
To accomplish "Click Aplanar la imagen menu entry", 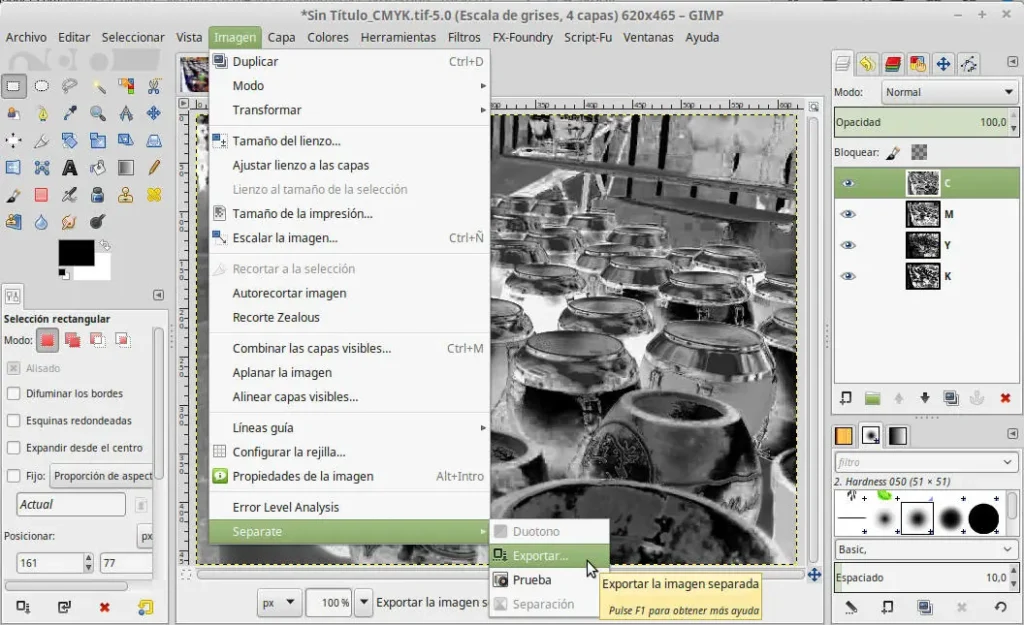I will [x=349, y=372].
